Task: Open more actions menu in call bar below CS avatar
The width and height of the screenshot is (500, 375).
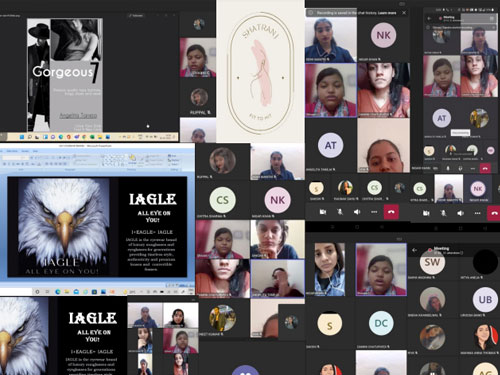Action: click(x=374, y=212)
